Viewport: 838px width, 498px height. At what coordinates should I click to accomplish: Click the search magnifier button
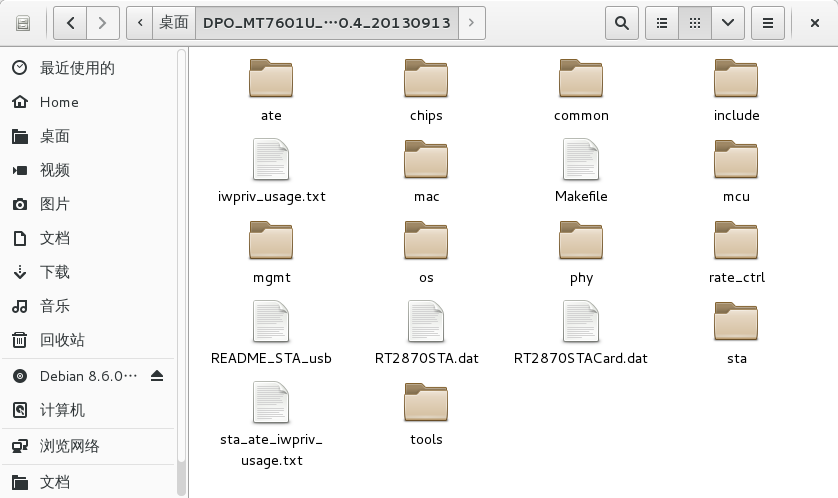click(622, 23)
